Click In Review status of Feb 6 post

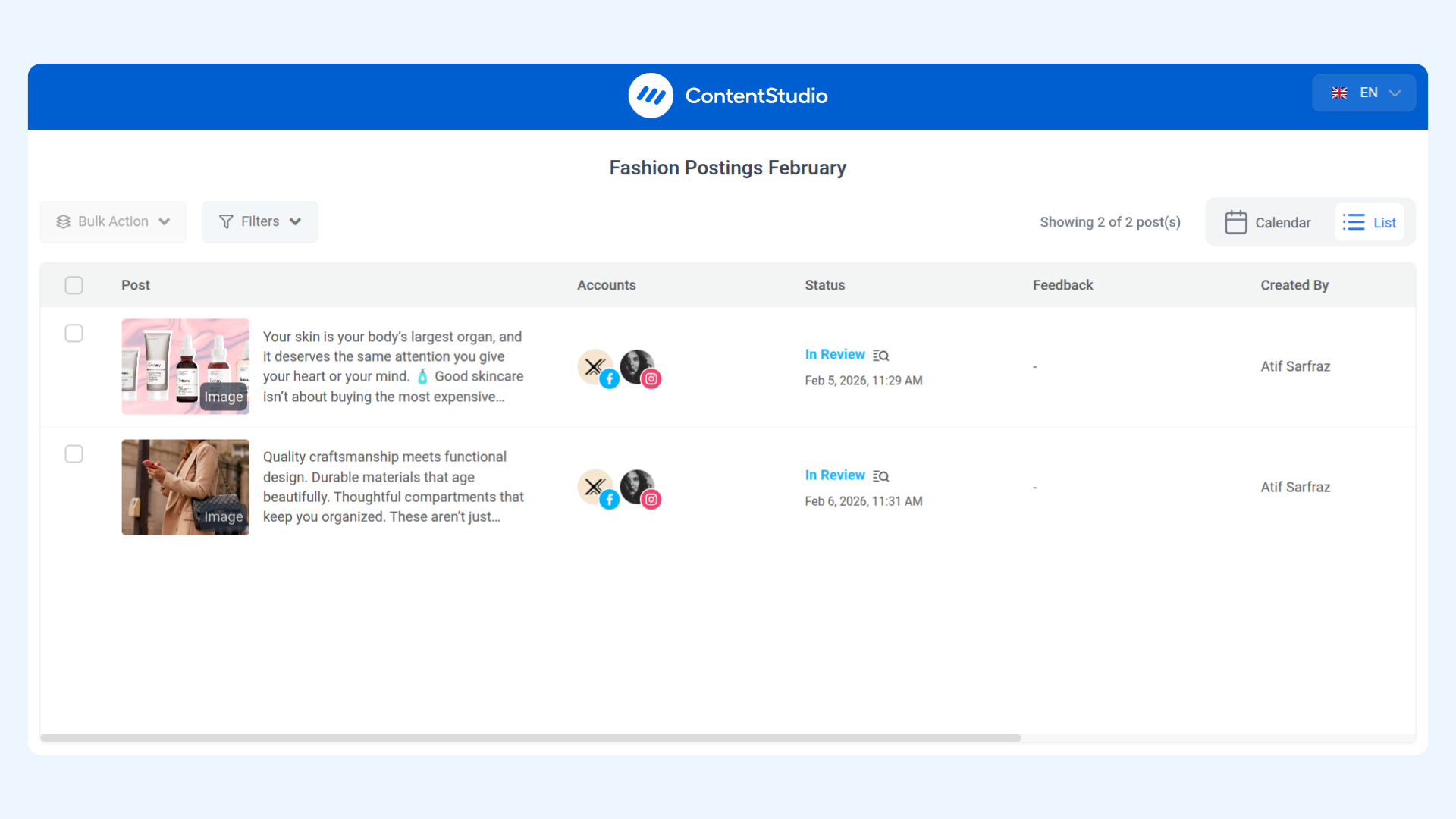pos(834,475)
